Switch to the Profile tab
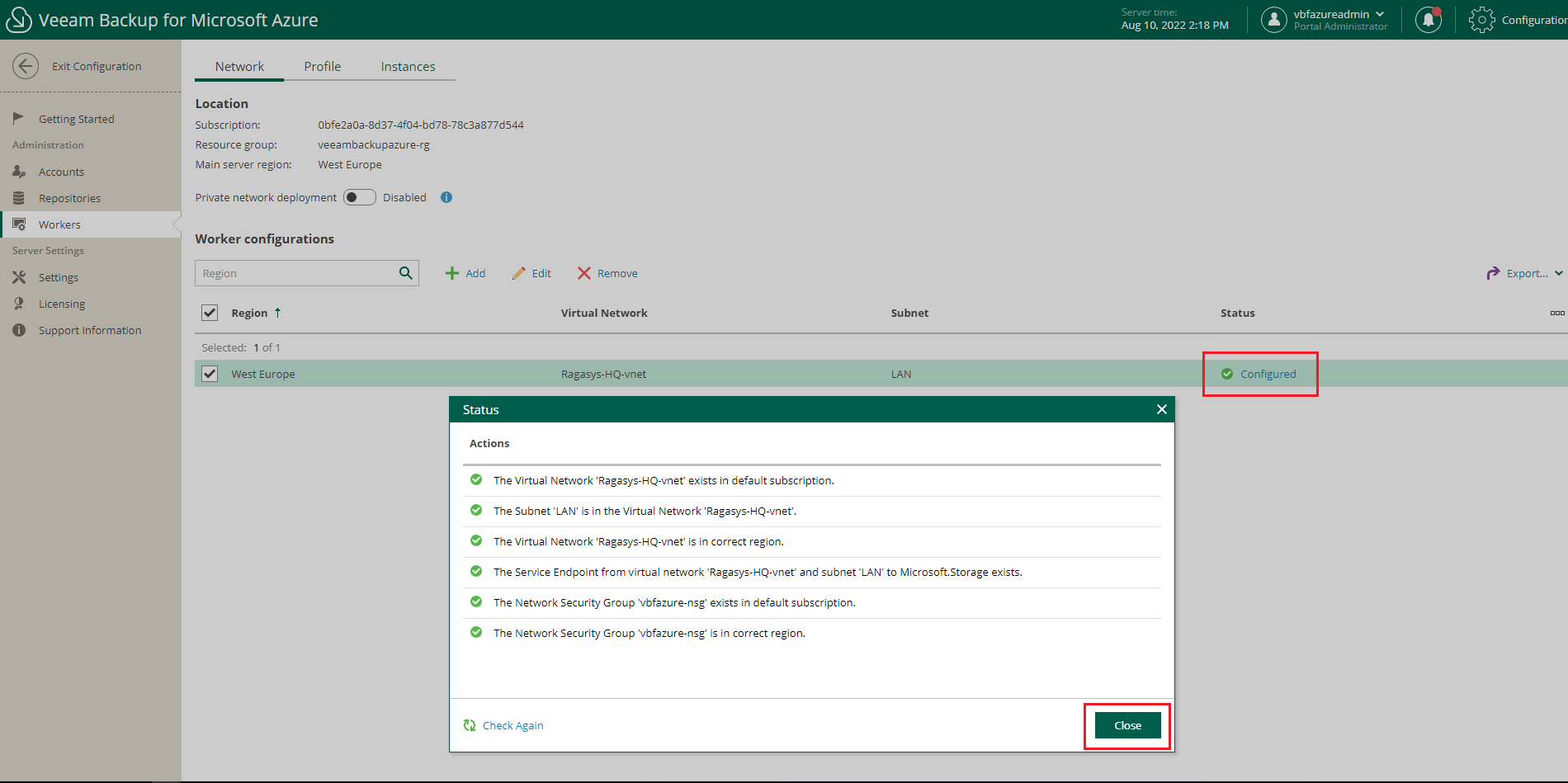Viewport: 1568px width, 783px height. 322,67
